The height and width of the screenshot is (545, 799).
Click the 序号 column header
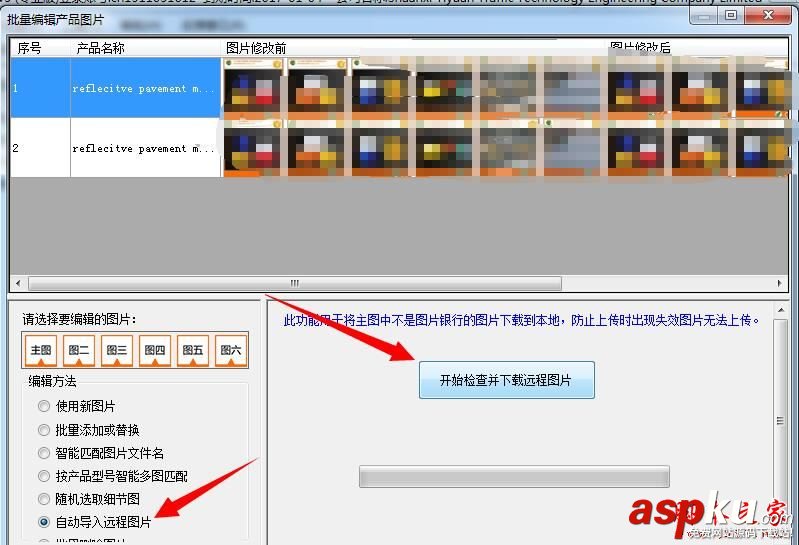point(40,48)
